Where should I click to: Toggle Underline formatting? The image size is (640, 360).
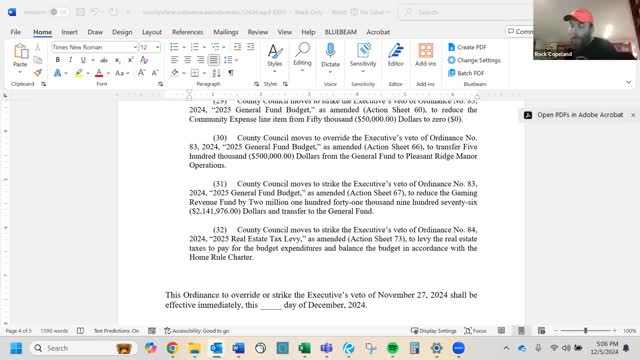click(83, 60)
